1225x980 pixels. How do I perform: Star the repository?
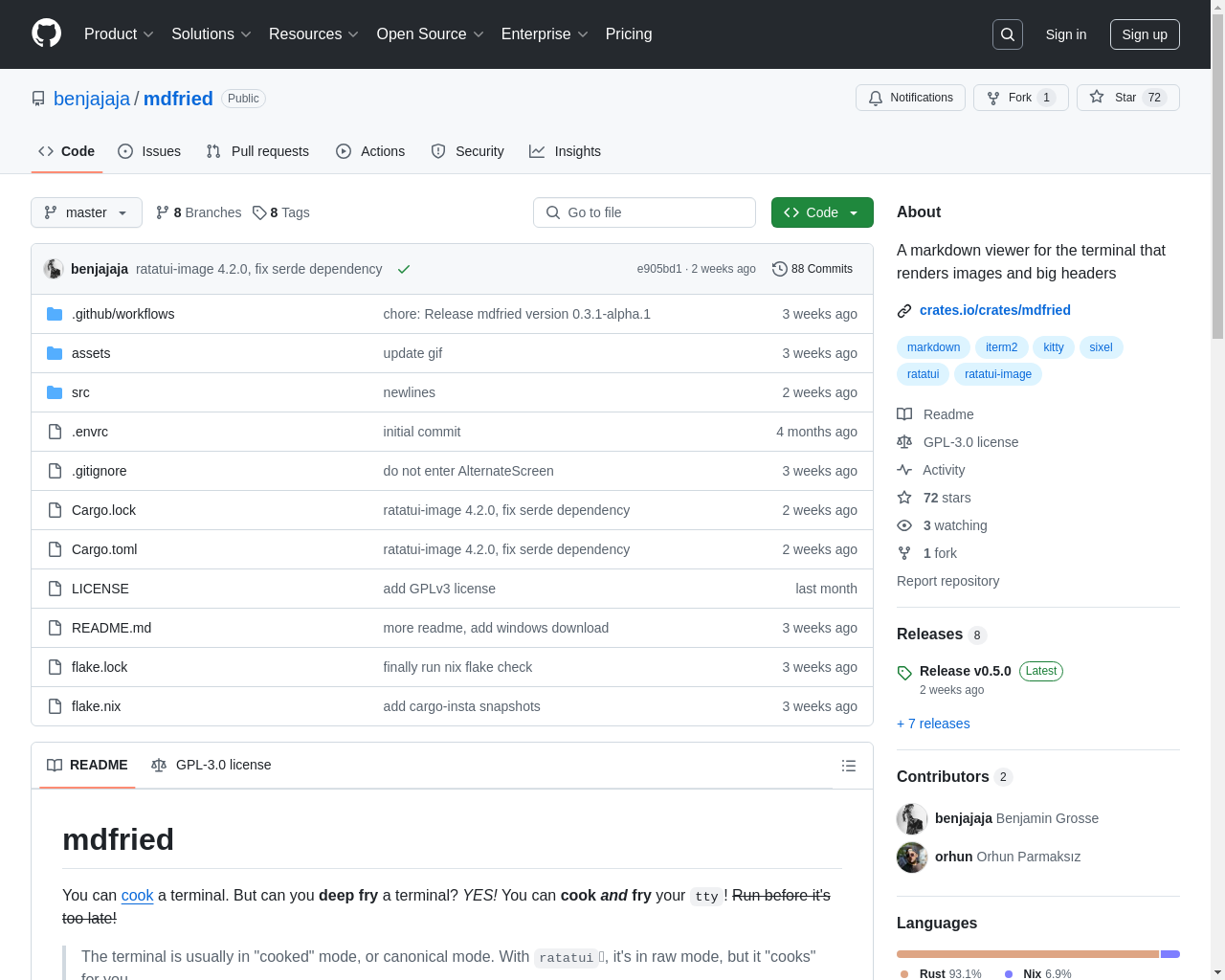click(x=1127, y=98)
